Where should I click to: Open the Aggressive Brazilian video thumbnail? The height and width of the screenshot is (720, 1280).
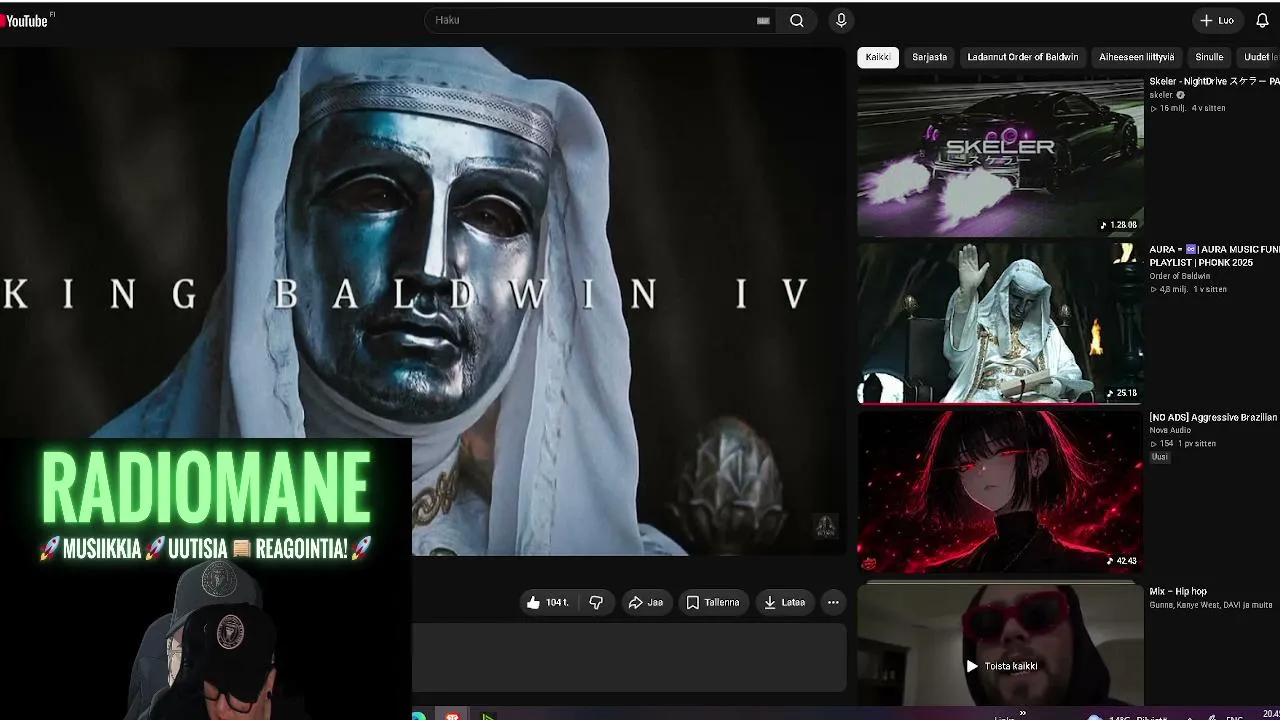(1000, 491)
